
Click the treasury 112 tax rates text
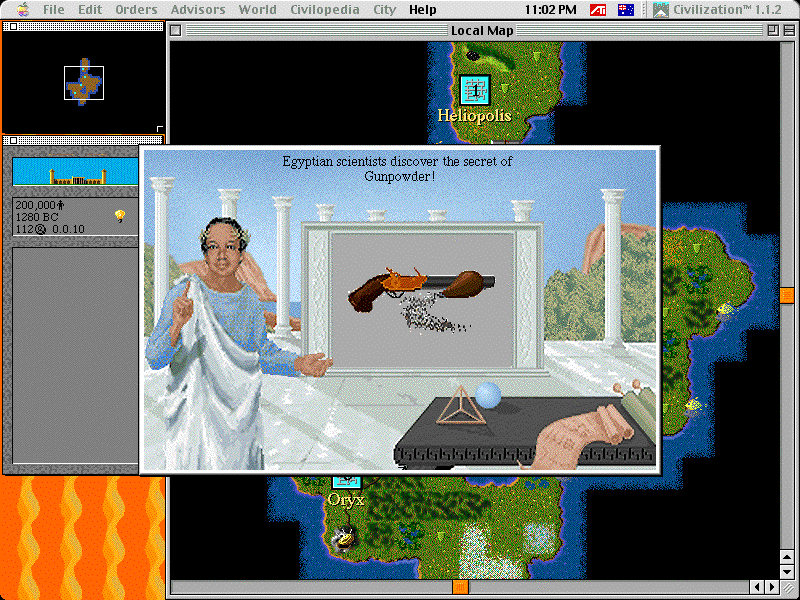pyautogui.click(x=50, y=229)
